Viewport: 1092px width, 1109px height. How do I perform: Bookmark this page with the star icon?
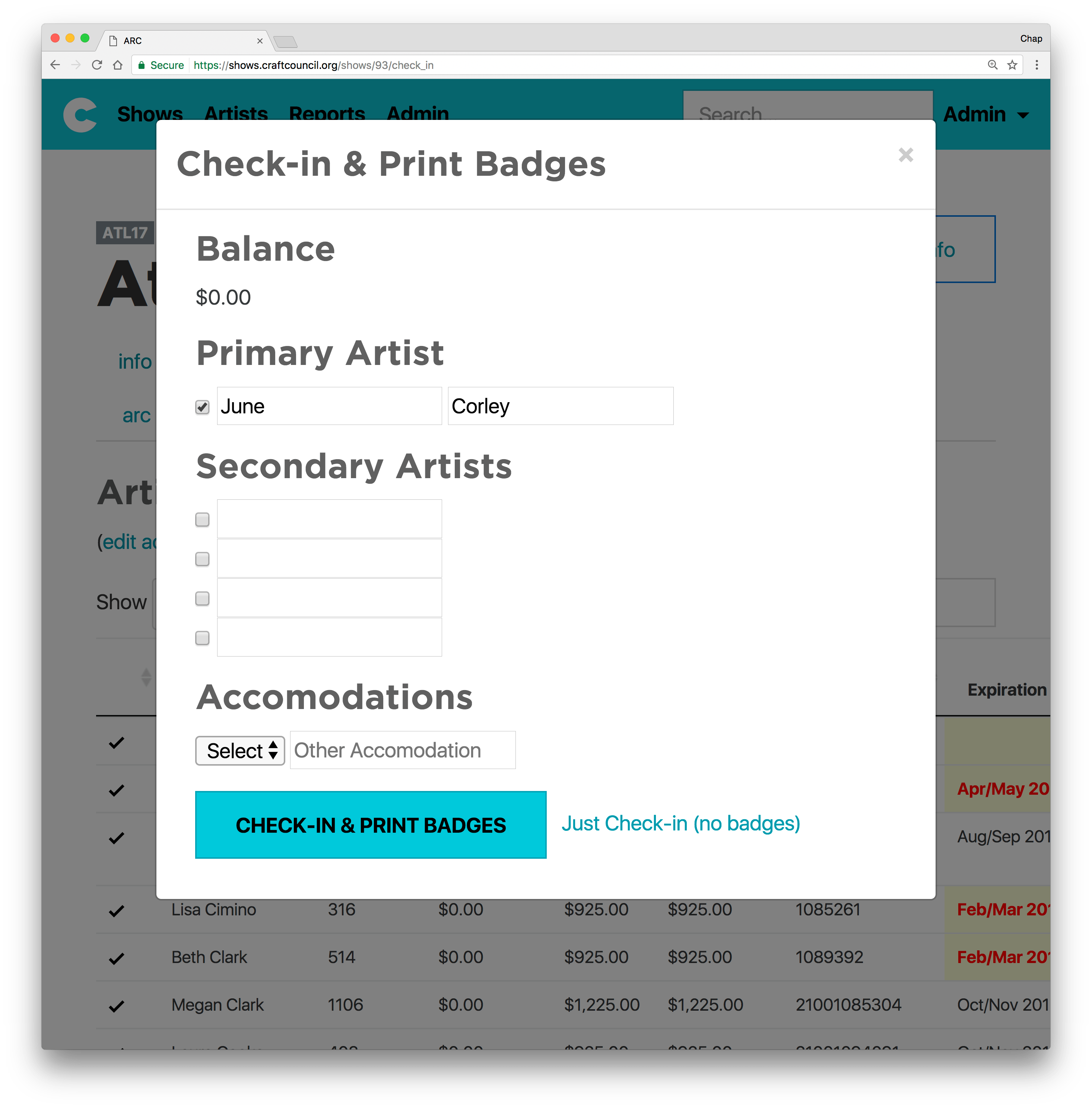pos(1012,65)
